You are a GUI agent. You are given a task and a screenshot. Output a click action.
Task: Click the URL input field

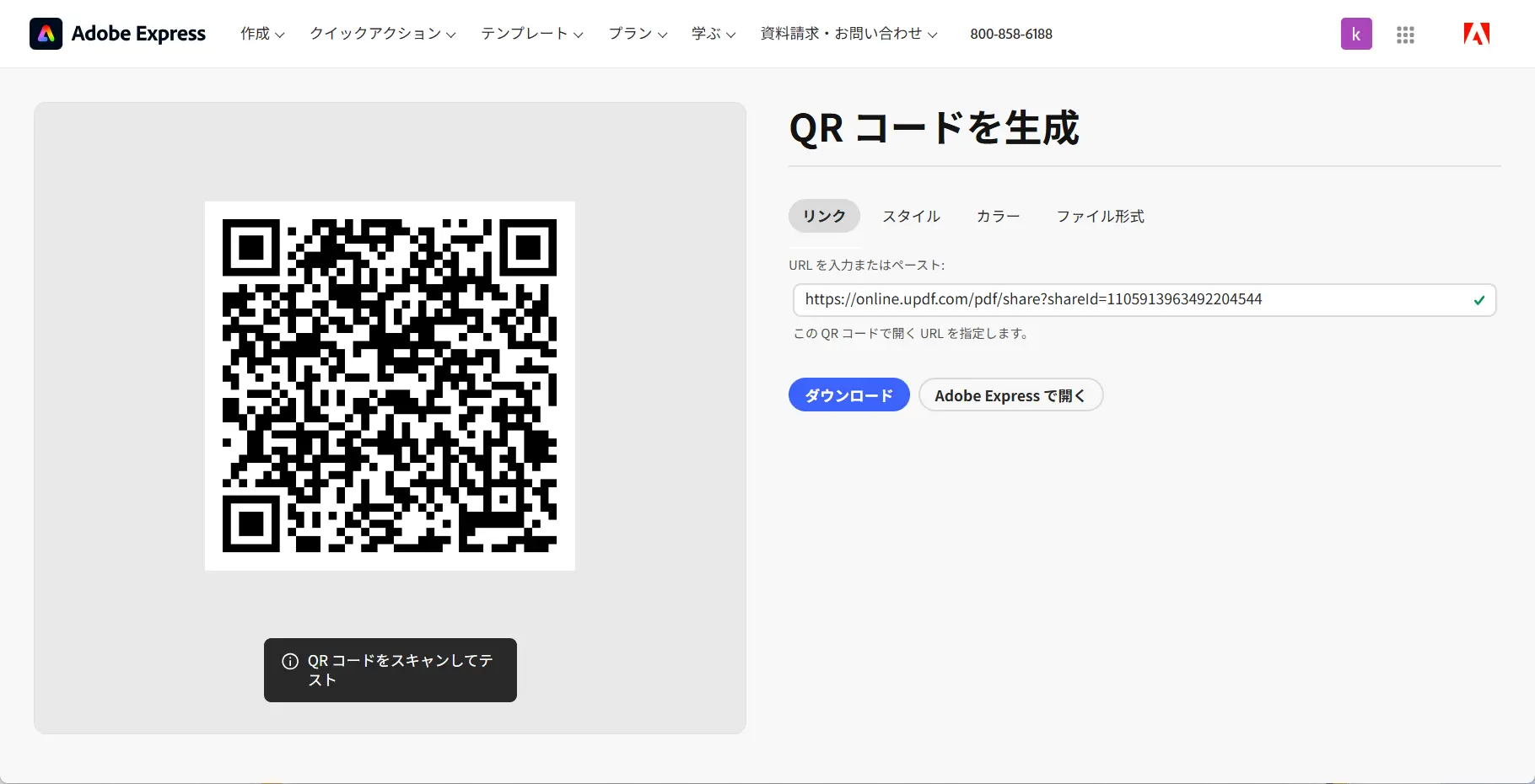[1145, 300]
